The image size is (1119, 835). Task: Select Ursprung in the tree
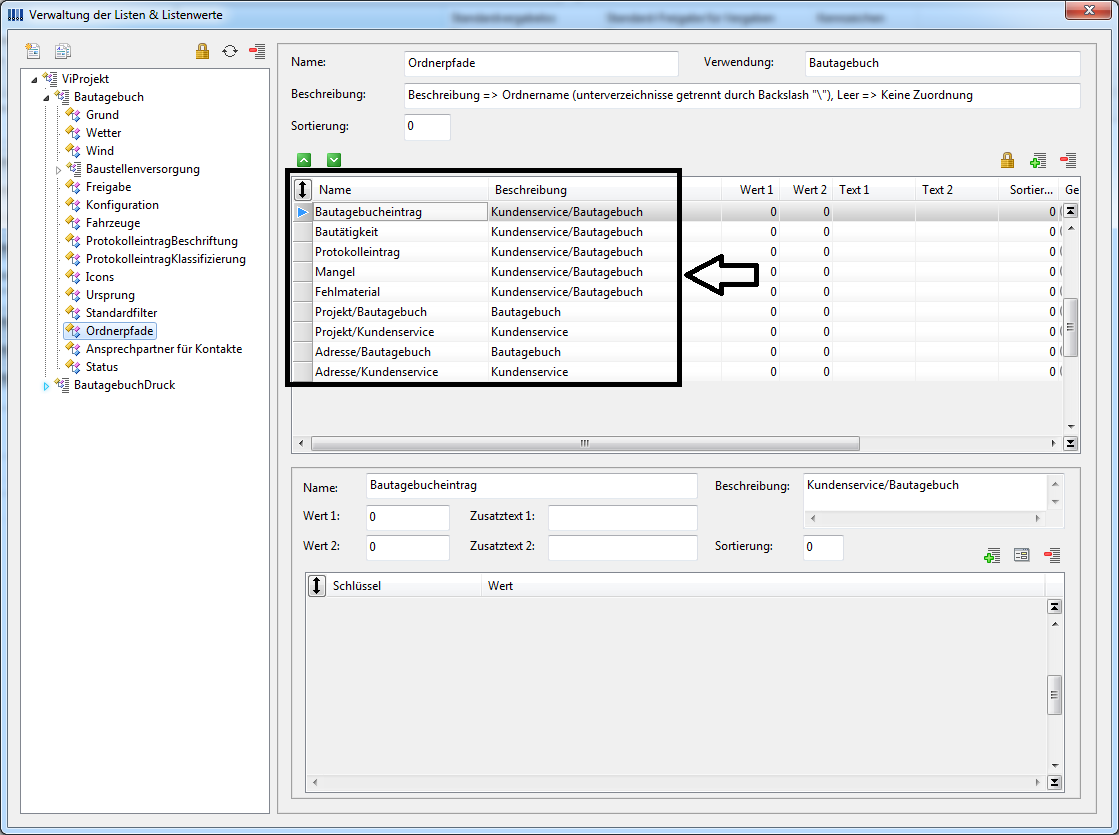(110, 295)
